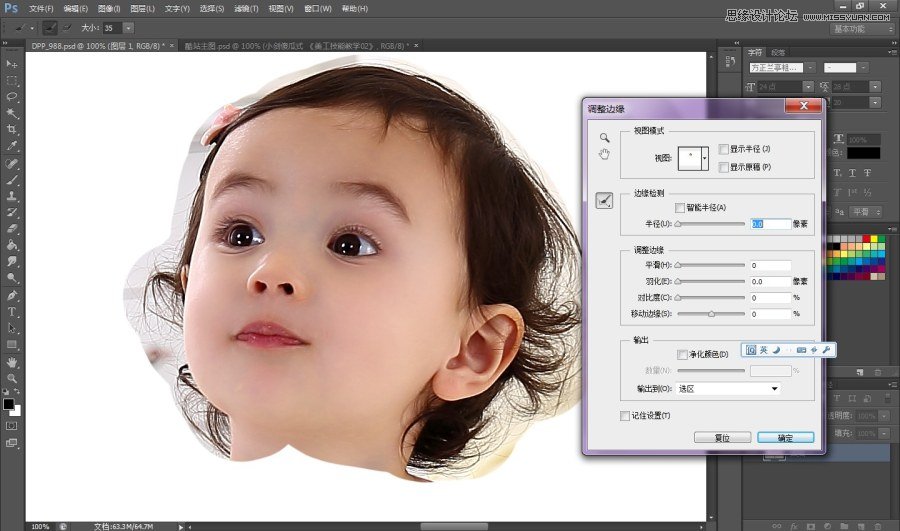Select the Hand tool in the toolbox
Viewport: 900px width, 531px height.
pos(11,362)
